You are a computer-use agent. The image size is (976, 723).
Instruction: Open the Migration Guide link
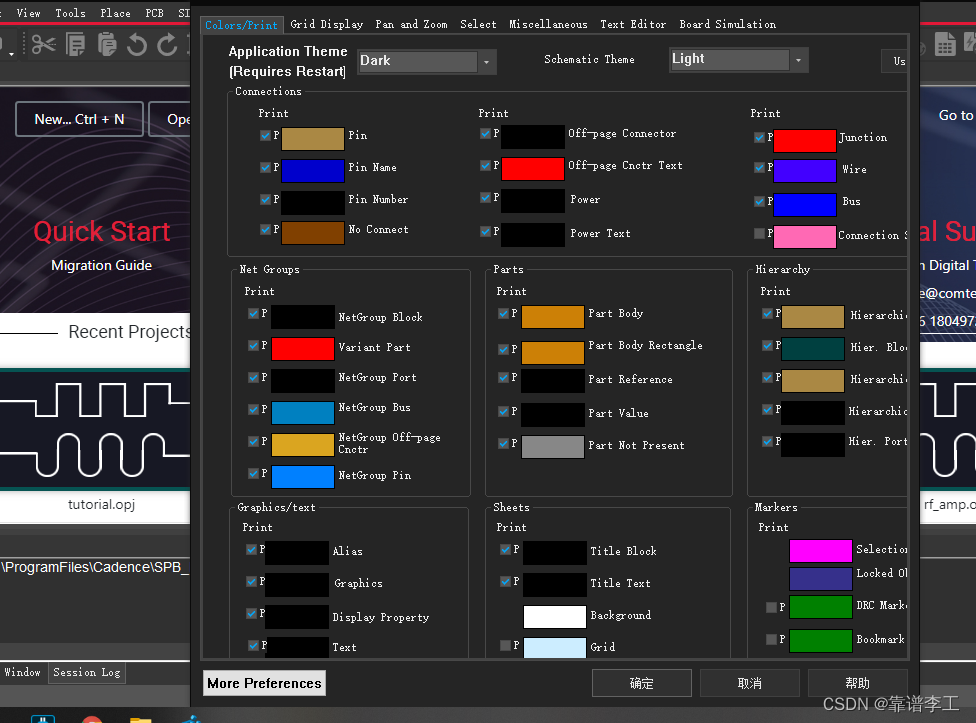coord(101,265)
